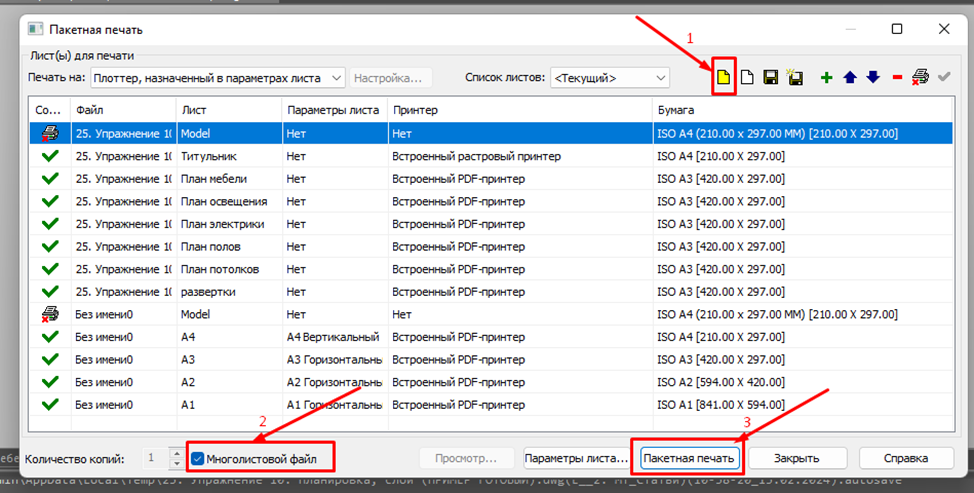Click the Параметры листа... button
This screenshot has height=493, width=974.
point(577,459)
